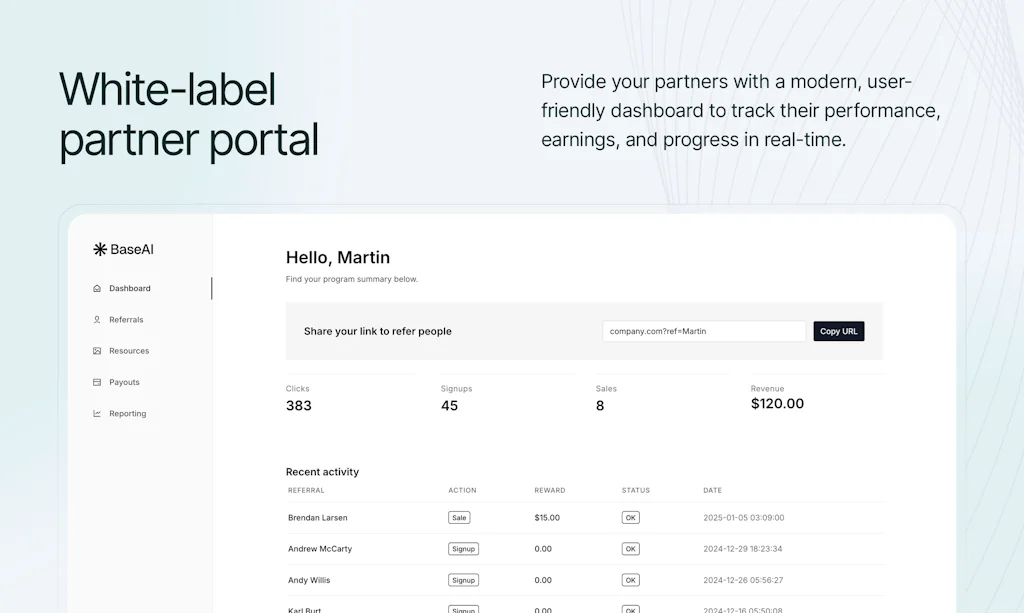Open the Dashboard menu item

pyautogui.click(x=130, y=288)
